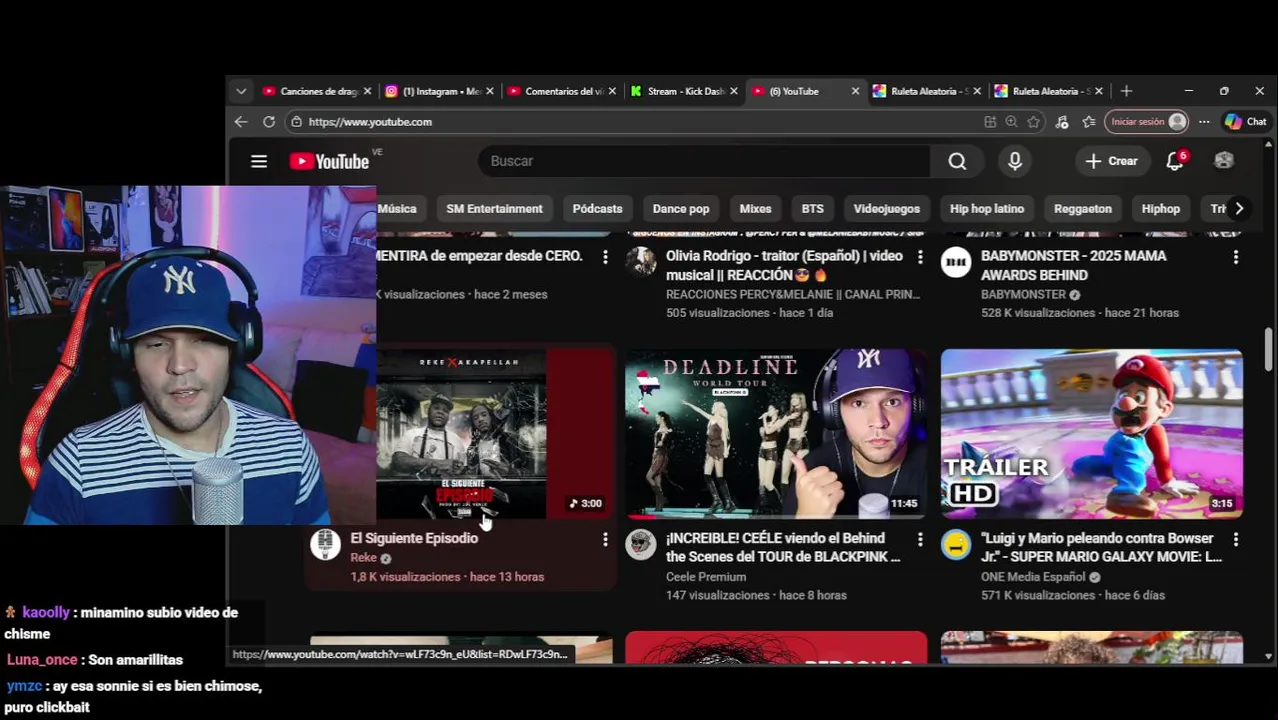Image resolution: width=1278 pixels, height=720 pixels.
Task: Open REACCIONES PERCY&MELANIE channel link
Action: 793,295
